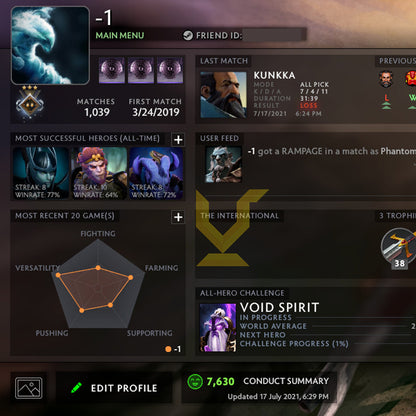416x416 pixels.
Task: Open the Conduct Summary link
Action: (286, 381)
